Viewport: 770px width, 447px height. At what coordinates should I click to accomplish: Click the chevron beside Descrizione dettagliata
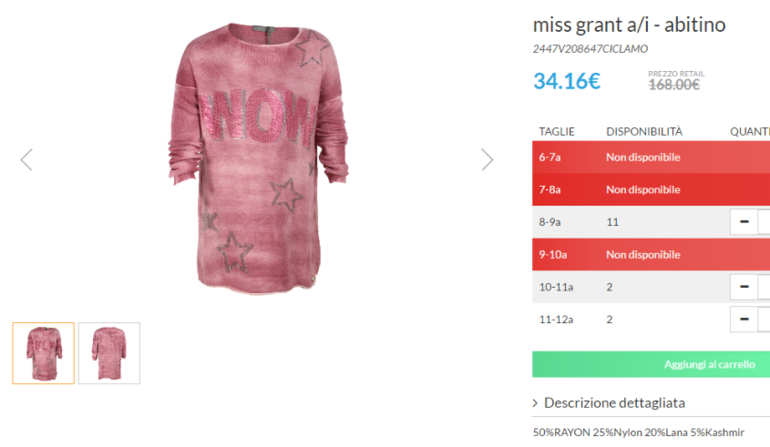535,403
